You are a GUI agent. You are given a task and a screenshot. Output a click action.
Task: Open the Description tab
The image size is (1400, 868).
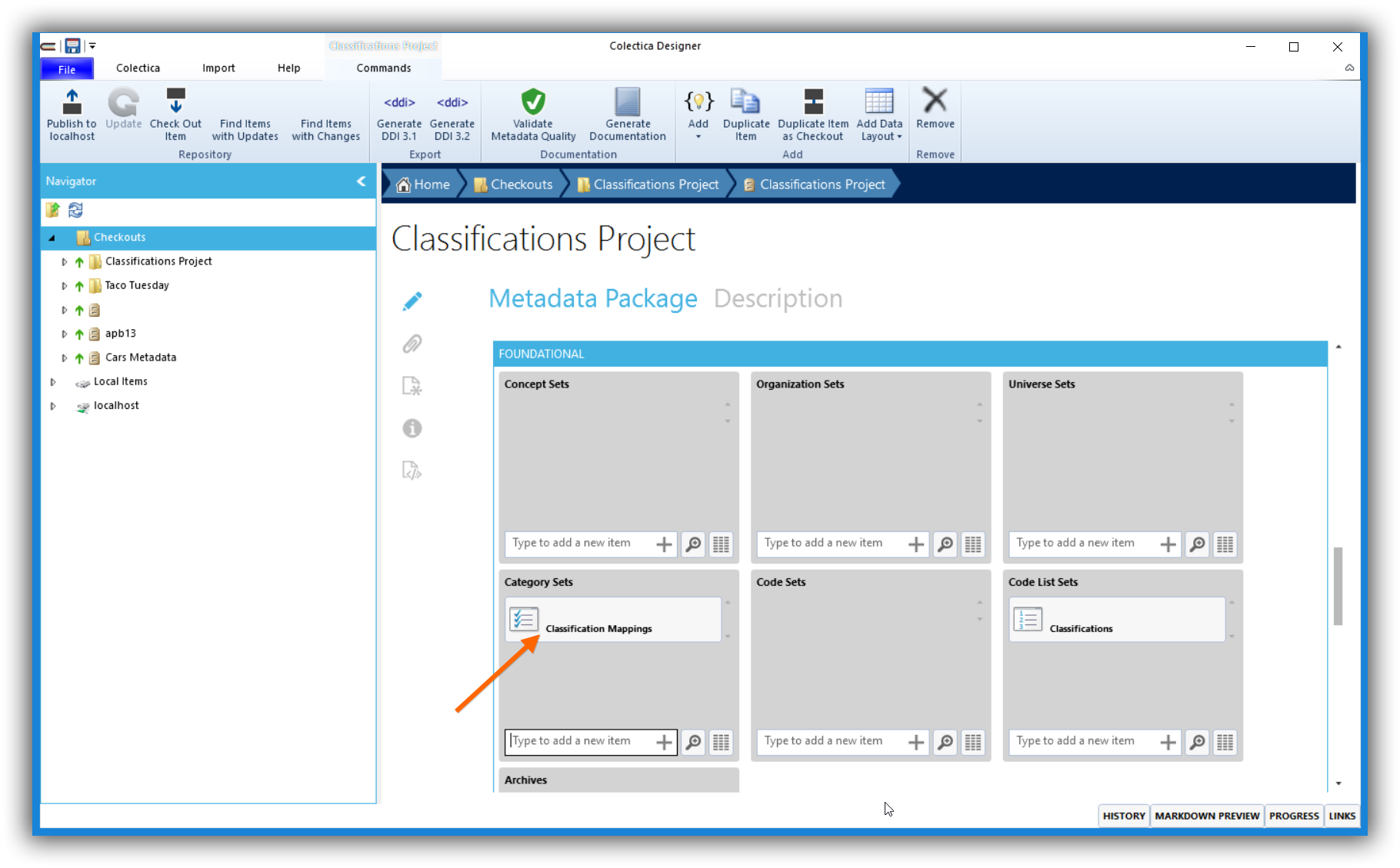778,298
